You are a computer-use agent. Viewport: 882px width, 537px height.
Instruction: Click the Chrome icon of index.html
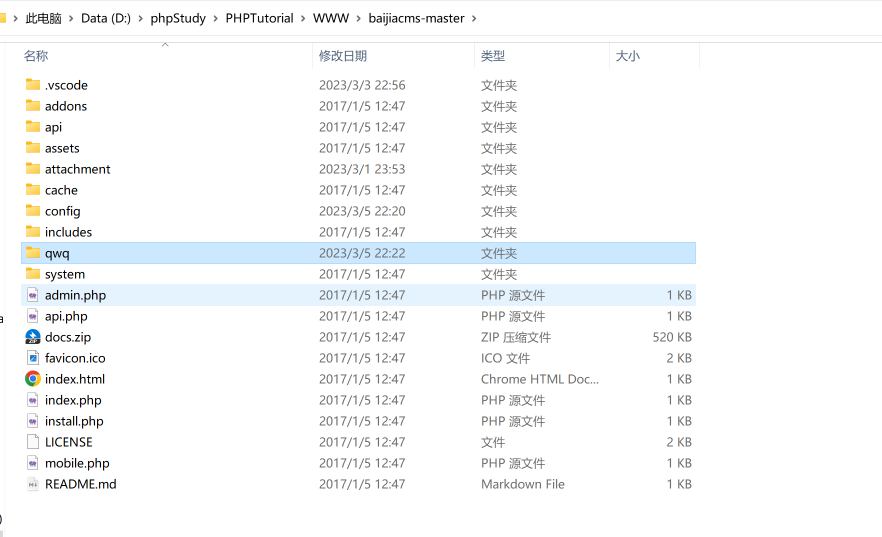tap(33, 379)
